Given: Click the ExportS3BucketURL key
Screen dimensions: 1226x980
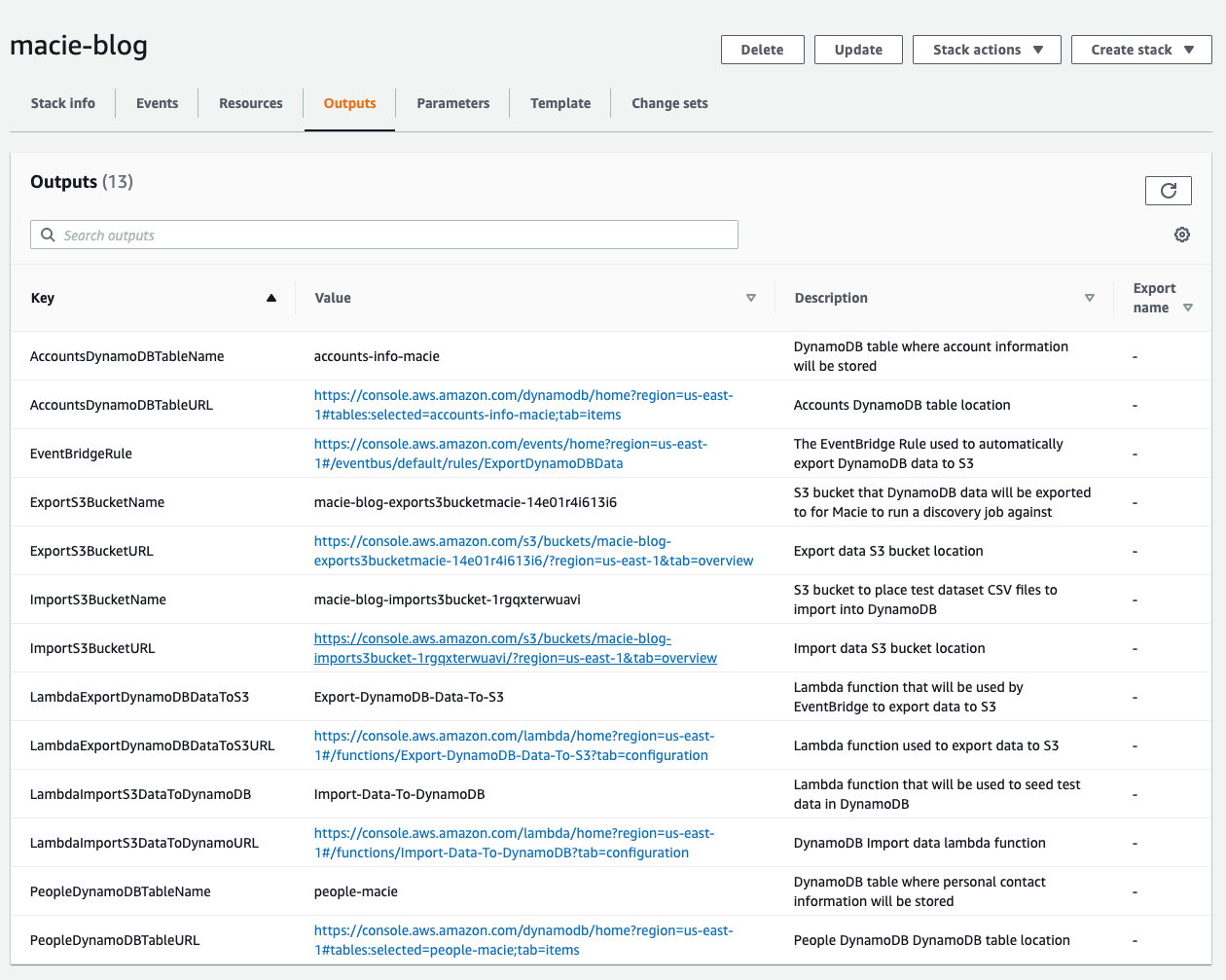Looking at the screenshot, I should (91, 551).
